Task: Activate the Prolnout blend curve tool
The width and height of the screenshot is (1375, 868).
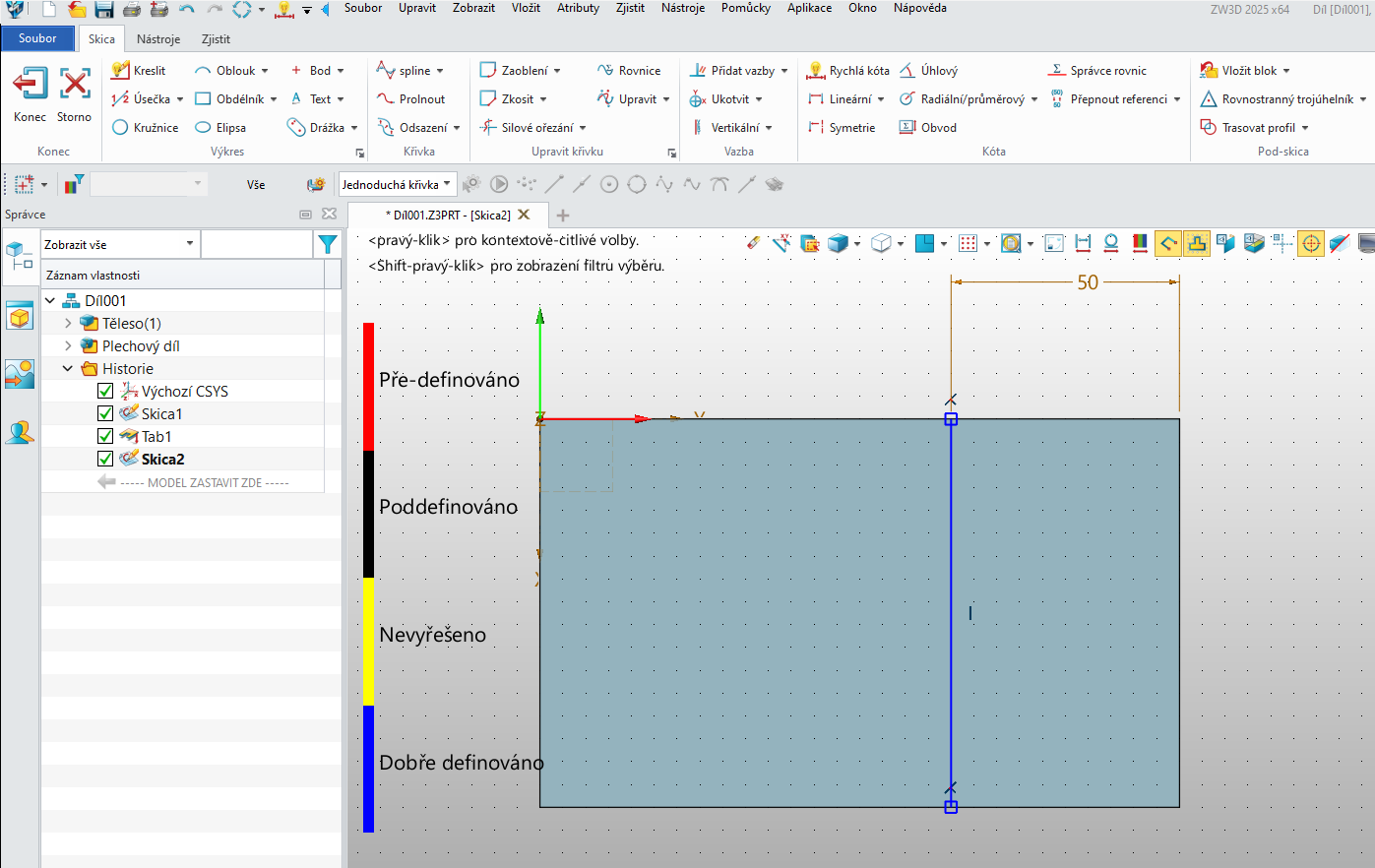Action: (x=411, y=99)
